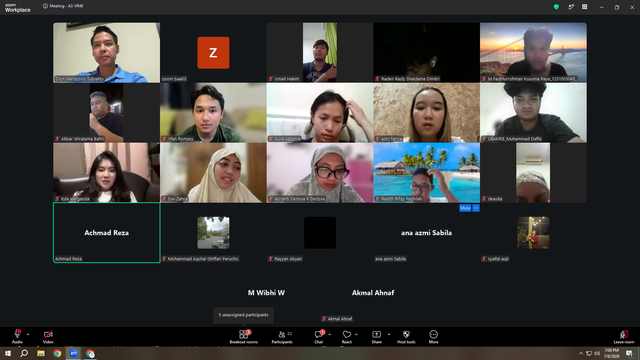Open audio options arrow next to Audio
Image resolution: width=640 pixels, height=360 pixels.
pyautogui.click(x=28, y=334)
